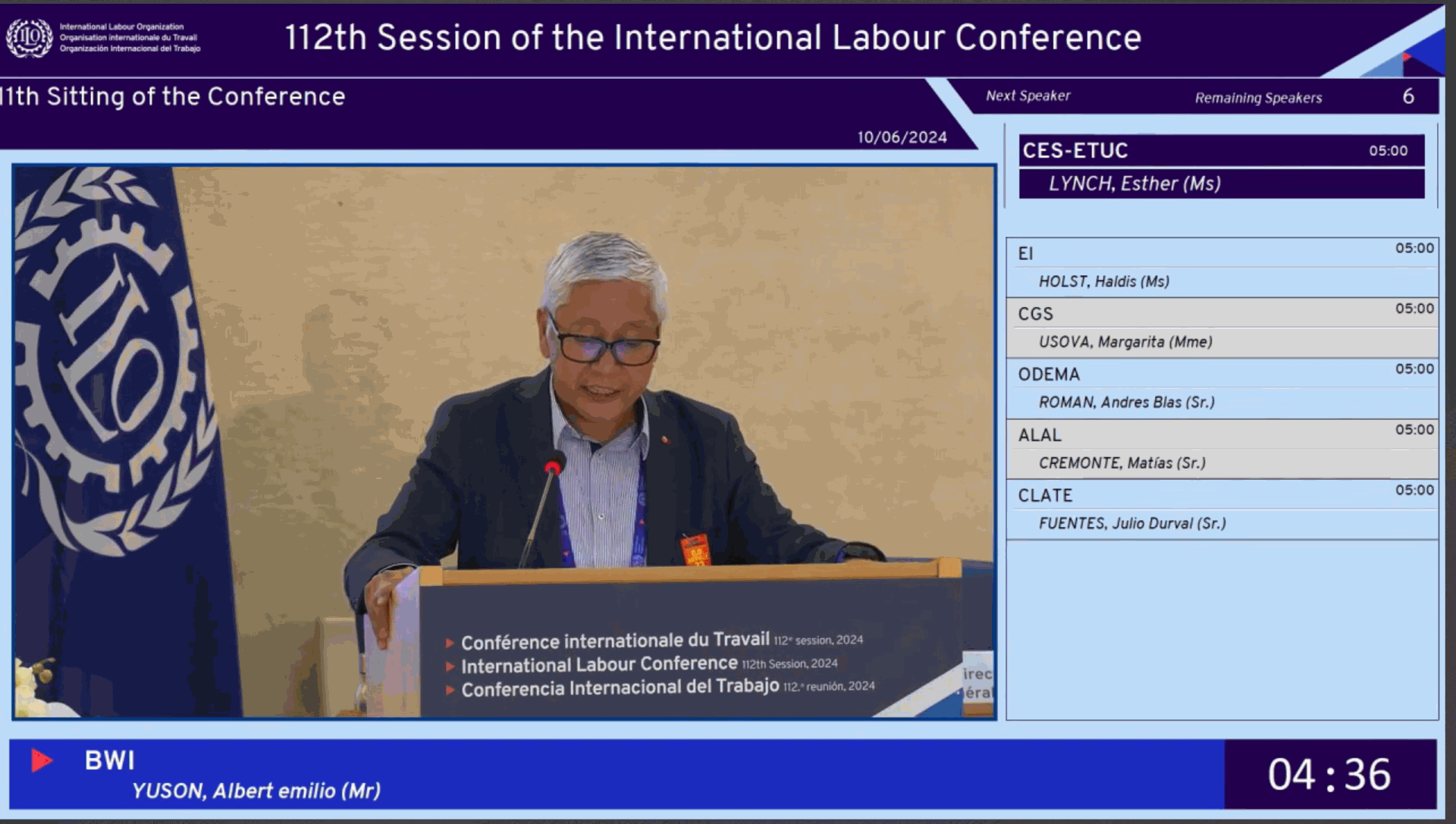
Task: Click the 'Remaining Speakers' label
Action: click(x=1259, y=98)
